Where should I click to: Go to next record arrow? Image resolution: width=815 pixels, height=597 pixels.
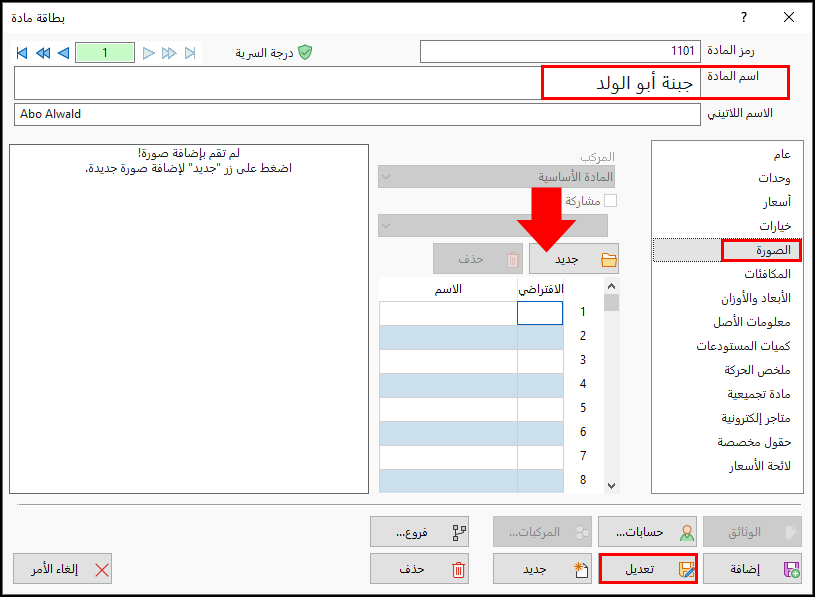click(149, 53)
